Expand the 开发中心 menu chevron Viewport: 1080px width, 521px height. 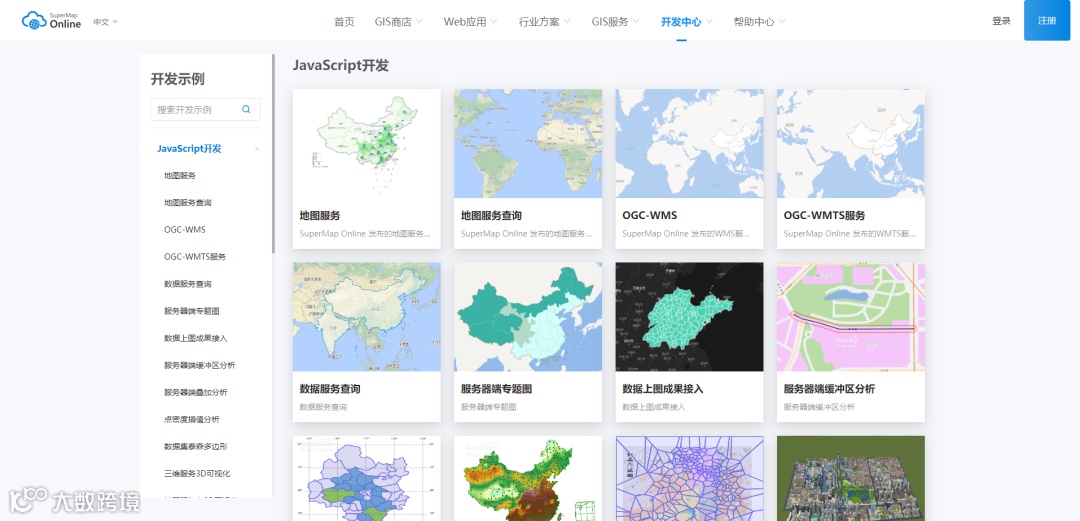(709, 21)
